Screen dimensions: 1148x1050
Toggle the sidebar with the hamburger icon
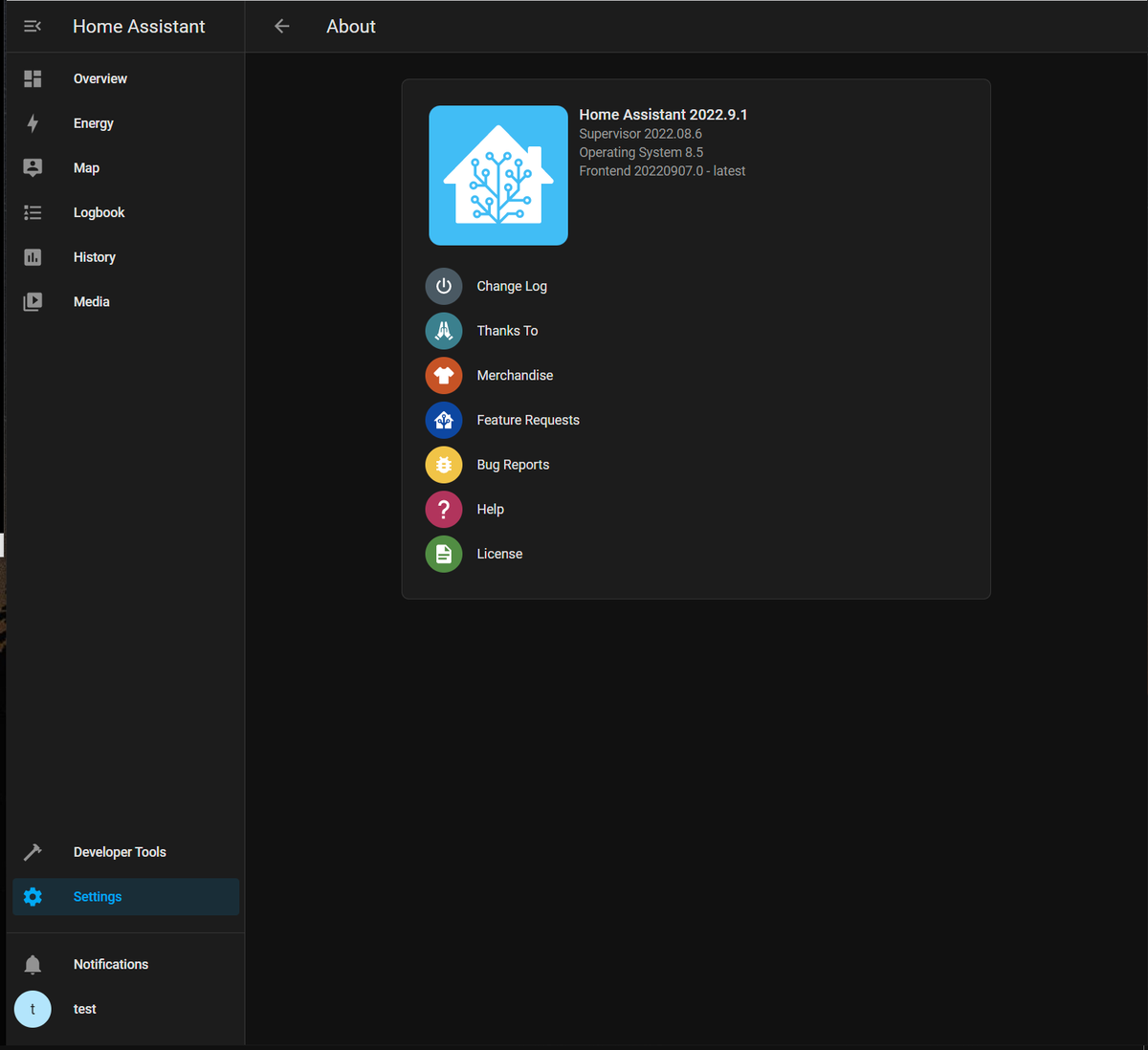pyautogui.click(x=32, y=26)
